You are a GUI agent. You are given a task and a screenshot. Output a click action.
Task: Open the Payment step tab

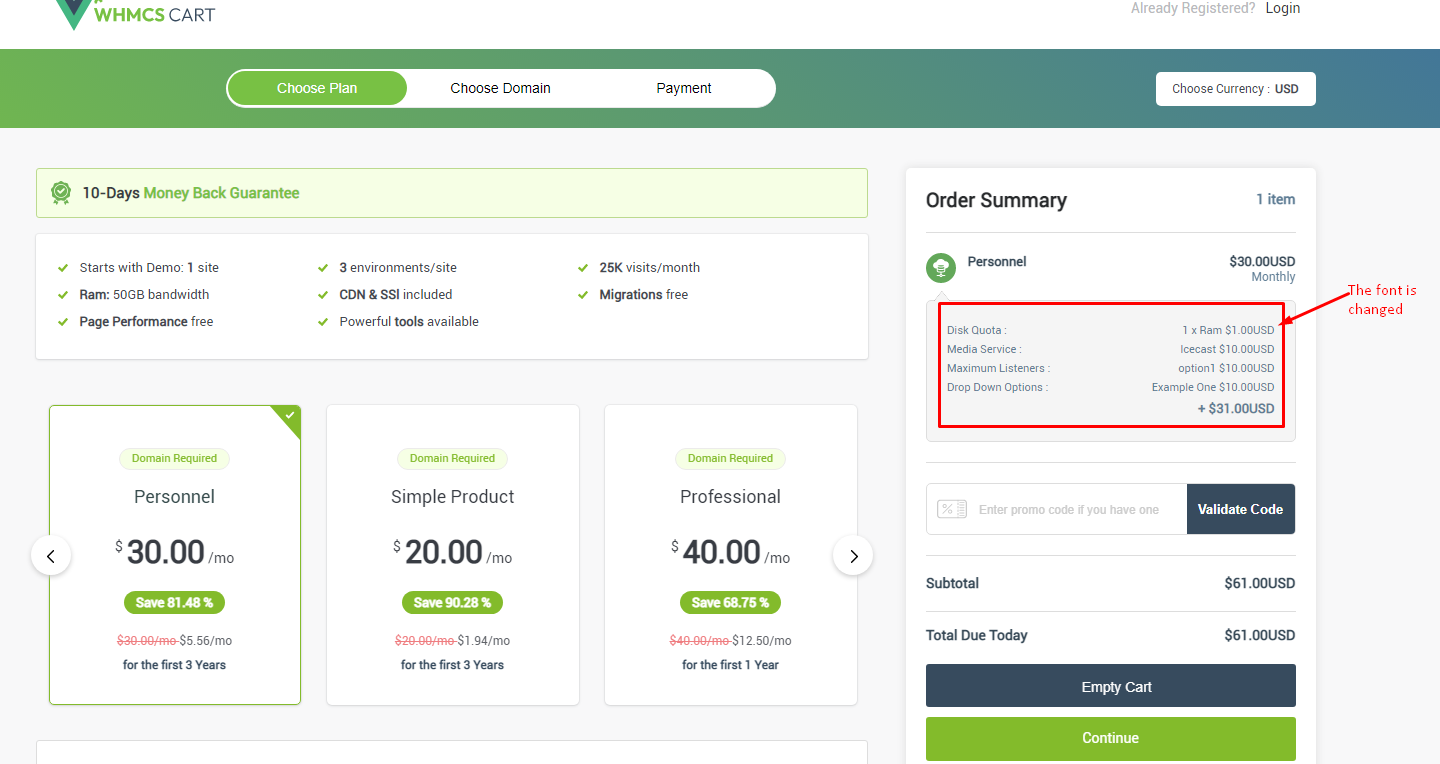684,88
